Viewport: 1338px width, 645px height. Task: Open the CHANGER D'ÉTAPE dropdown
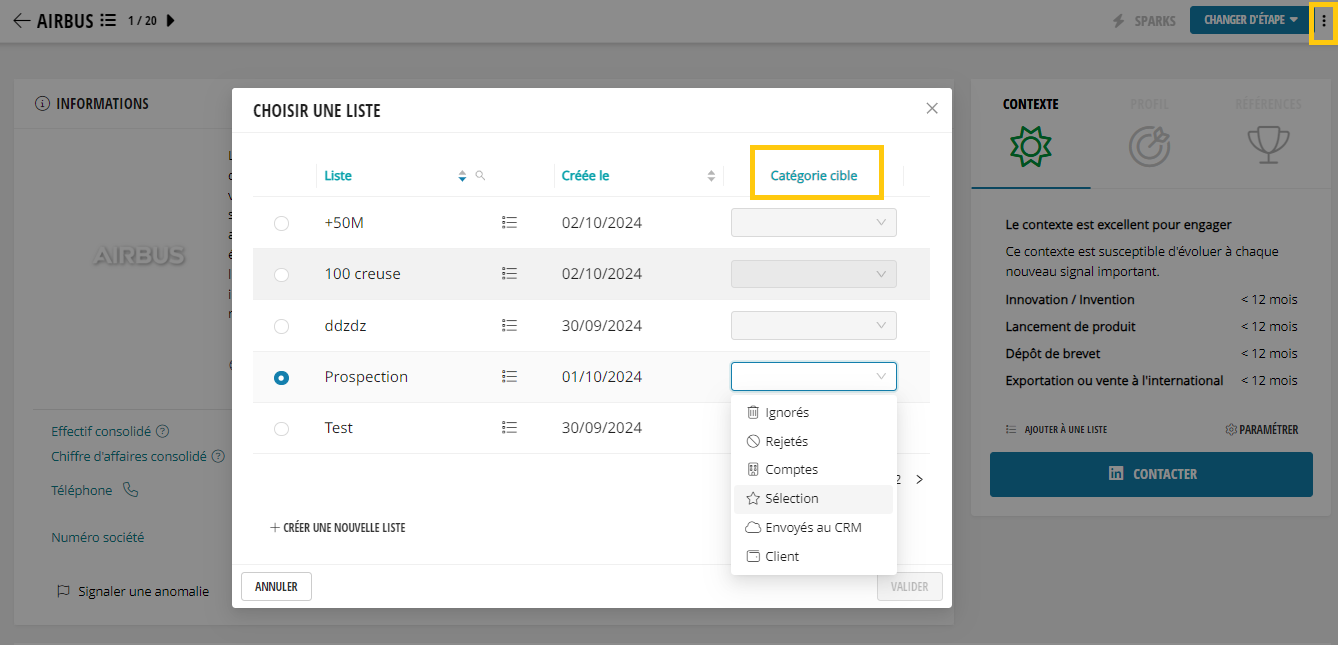tap(1250, 19)
